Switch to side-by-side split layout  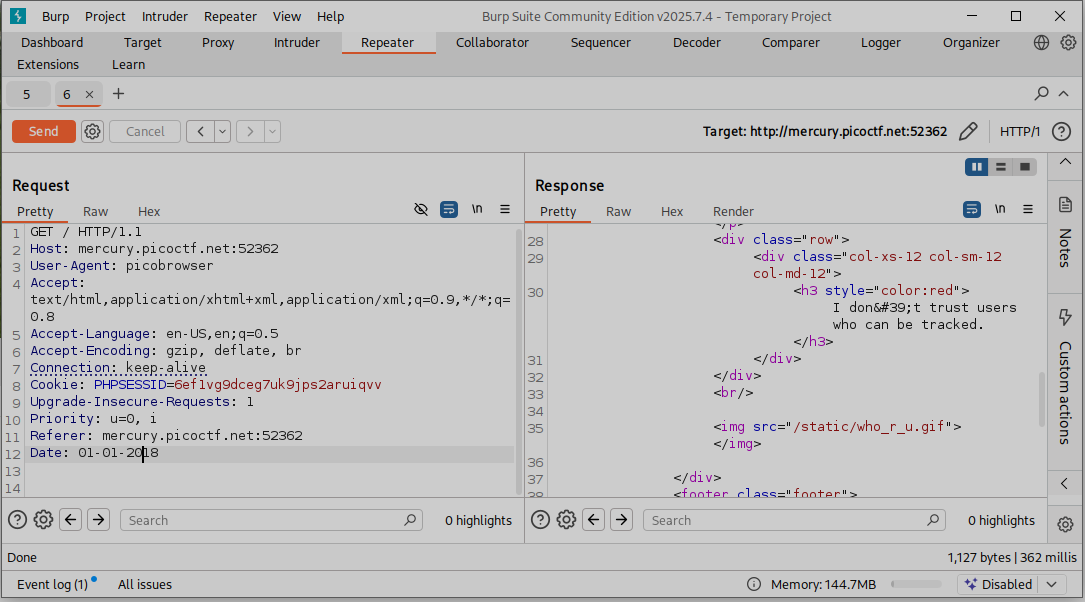click(976, 167)
